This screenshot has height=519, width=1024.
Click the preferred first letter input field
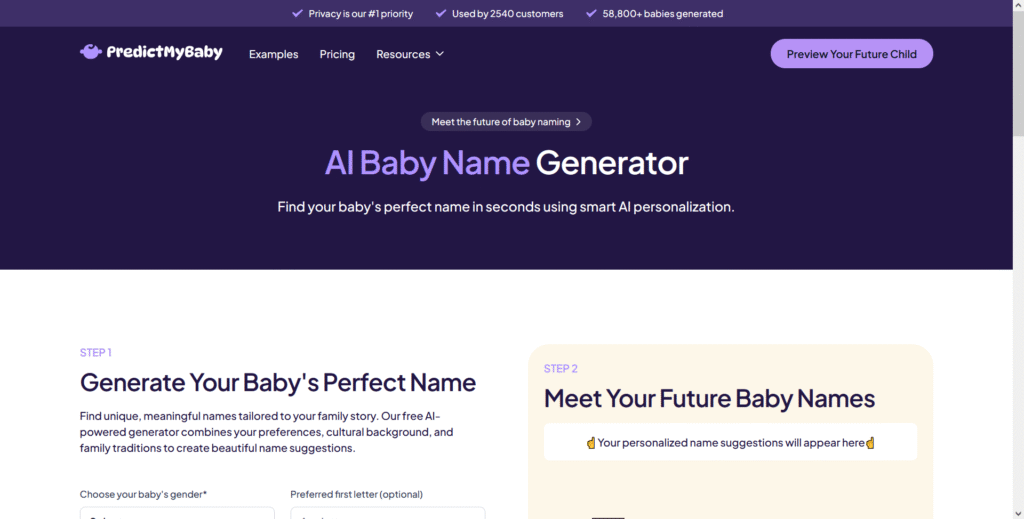388,513
